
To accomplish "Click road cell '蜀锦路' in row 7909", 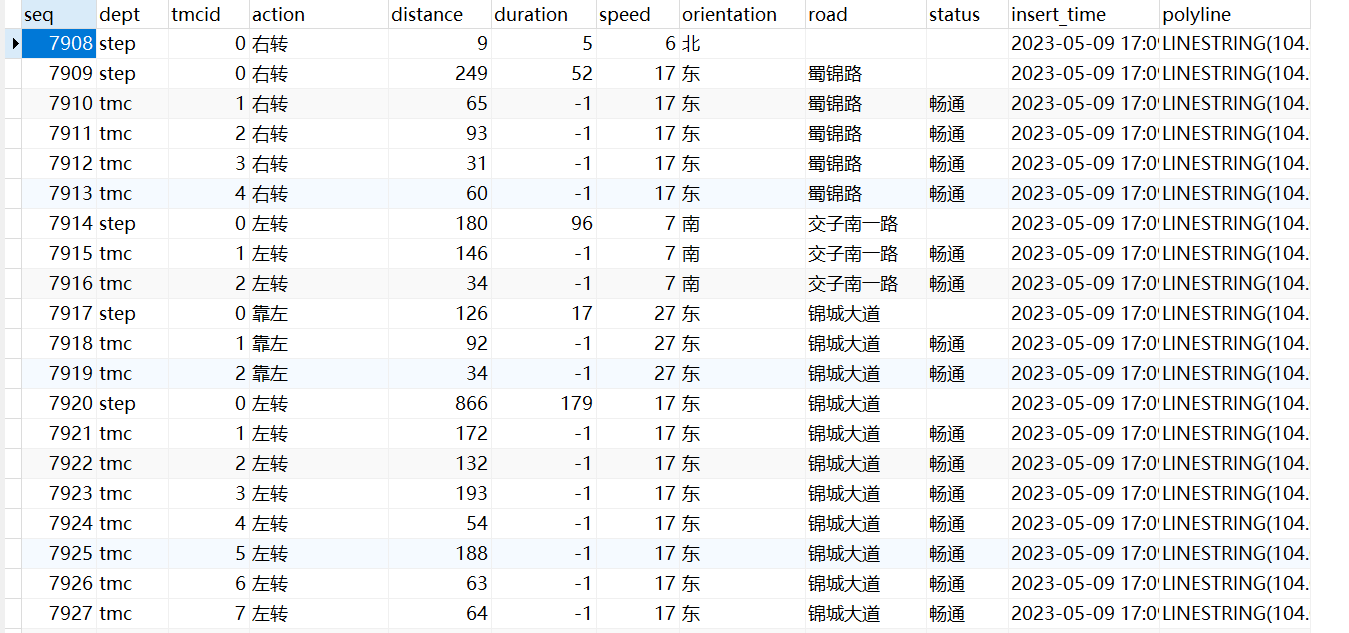I will [866, 74].
